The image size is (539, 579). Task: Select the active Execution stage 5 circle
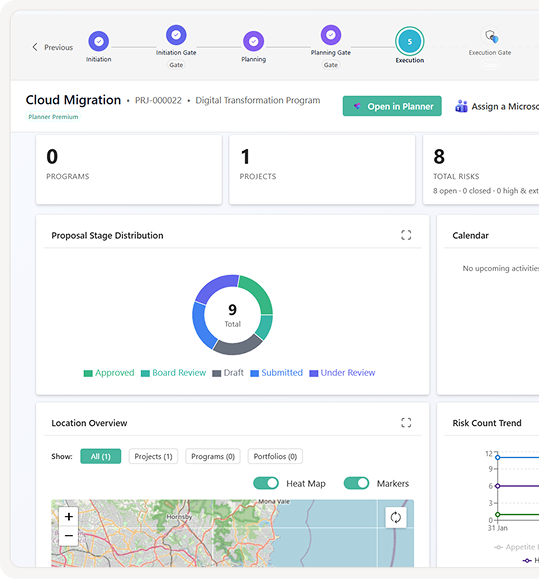(409, 41)
